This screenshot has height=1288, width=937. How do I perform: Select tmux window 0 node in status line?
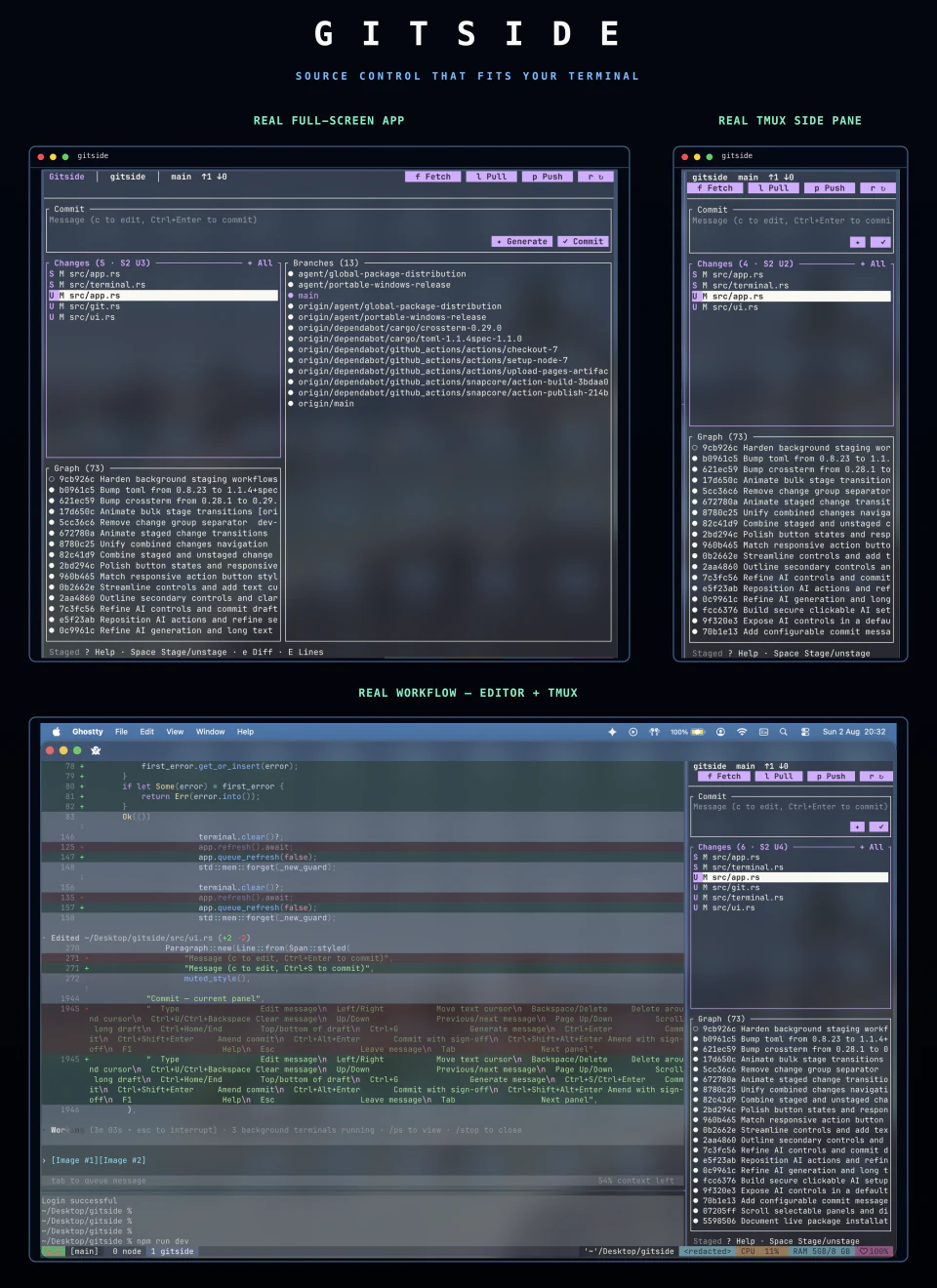[x=127, y=1251]
